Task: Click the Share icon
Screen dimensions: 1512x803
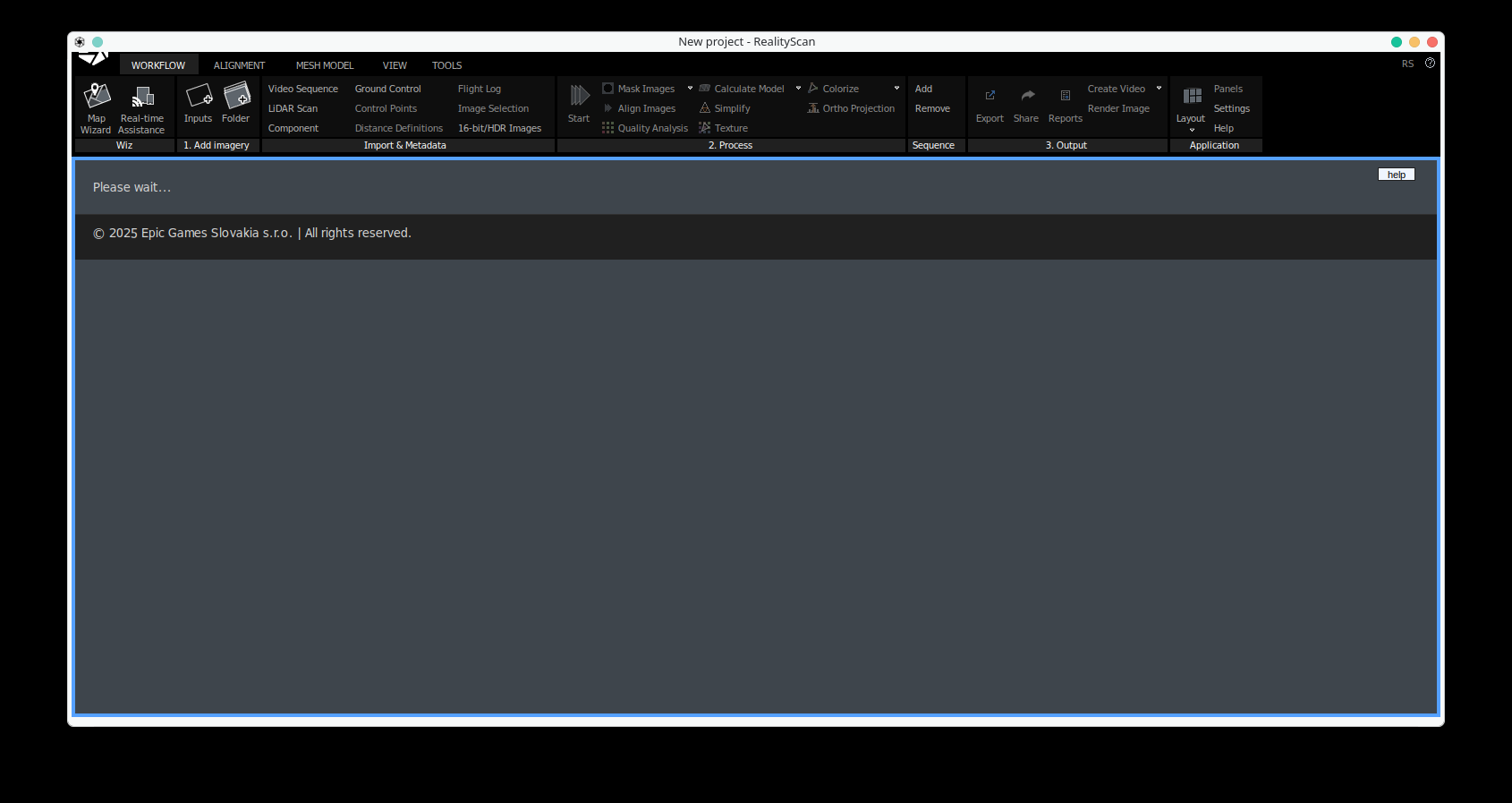Action: [x=1026, y=104]
